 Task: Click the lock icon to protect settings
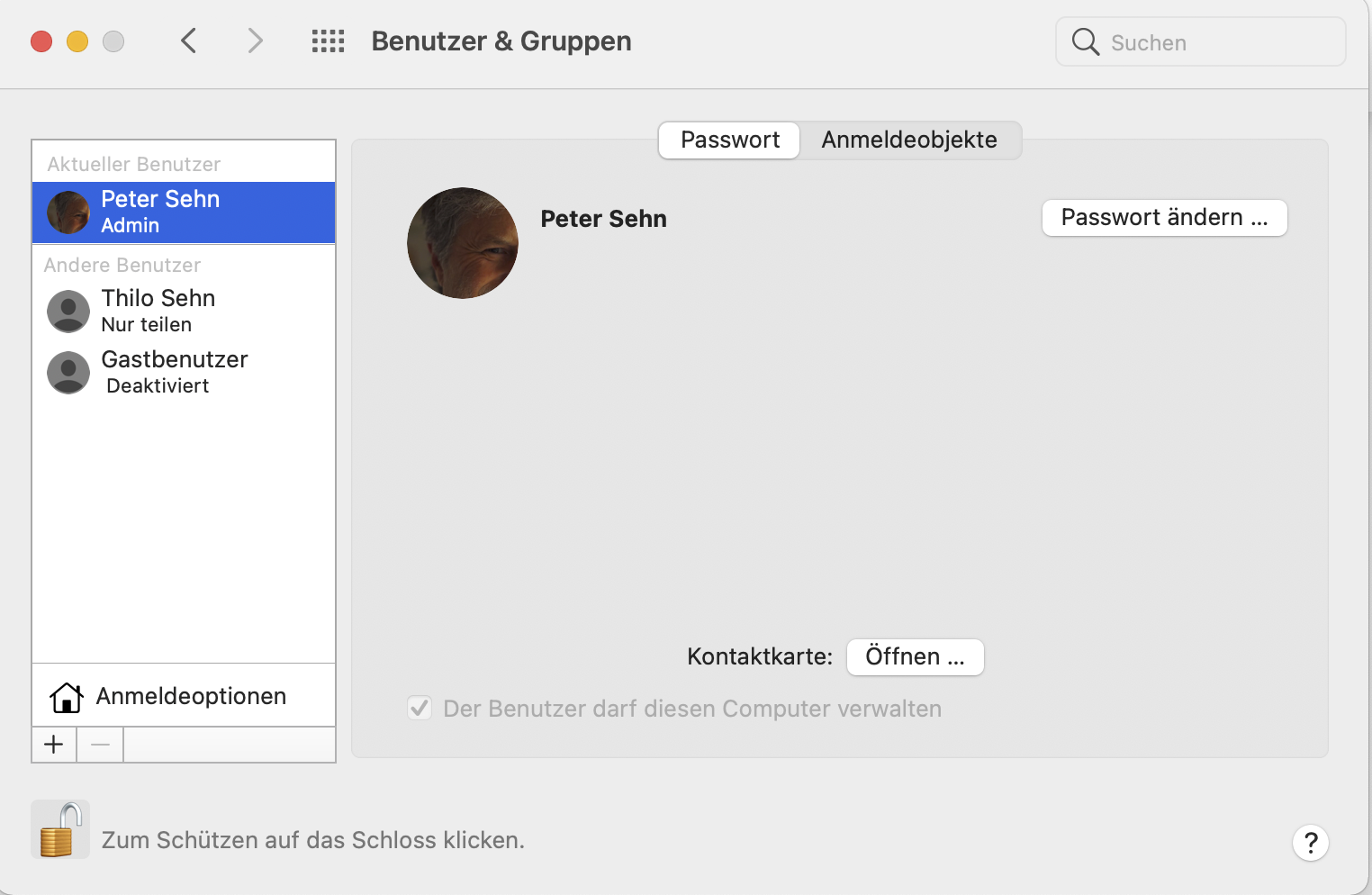click(59, 830)
